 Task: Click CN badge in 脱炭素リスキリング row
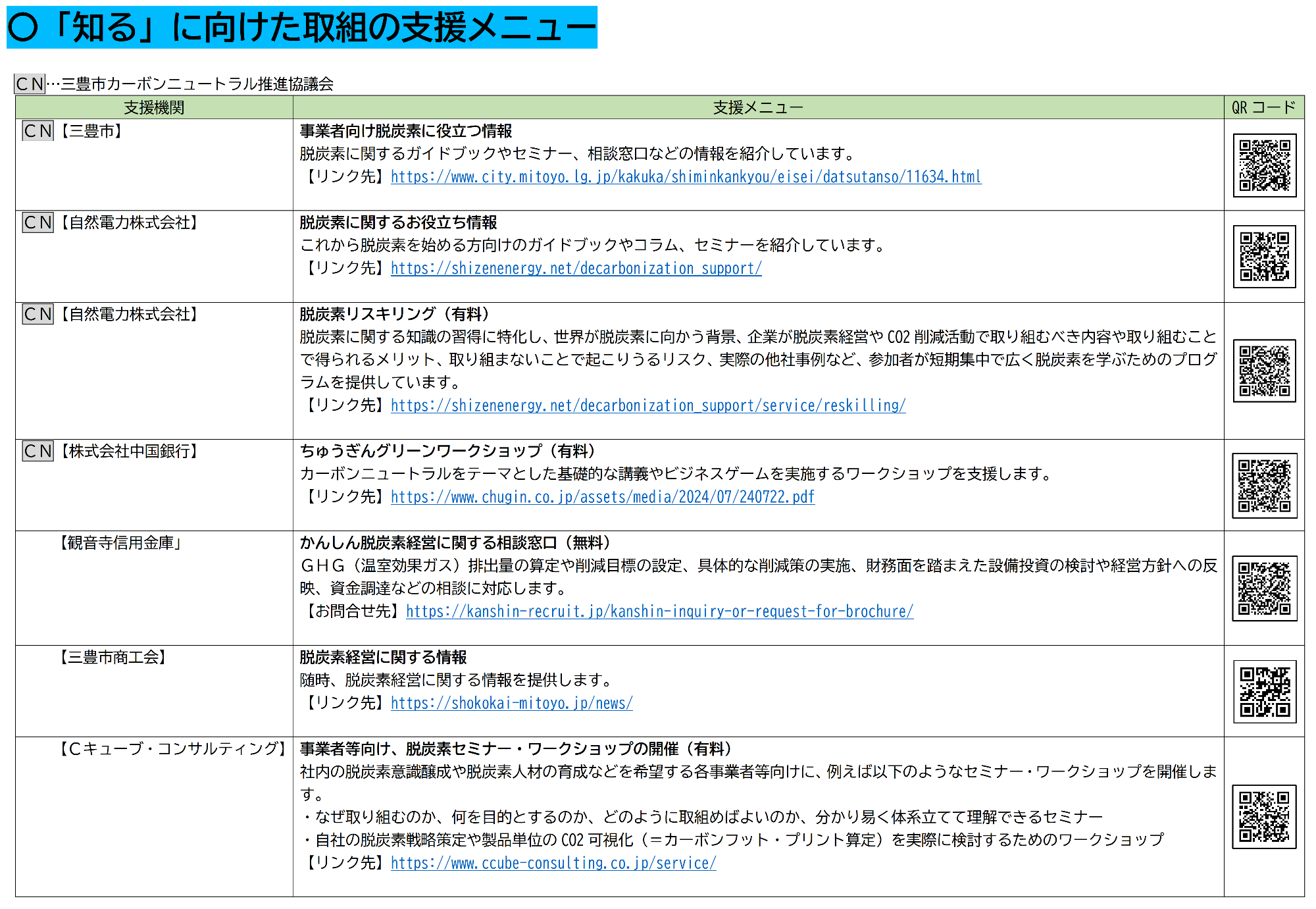pyautogui.click(x=38, y=314)
